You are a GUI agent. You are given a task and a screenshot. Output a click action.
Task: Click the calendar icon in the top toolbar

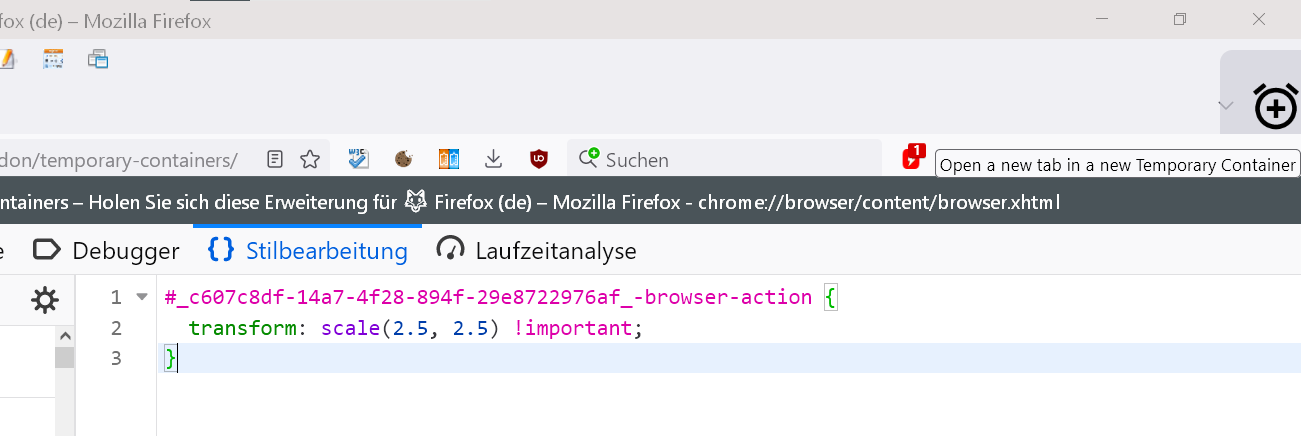point(53,59)
